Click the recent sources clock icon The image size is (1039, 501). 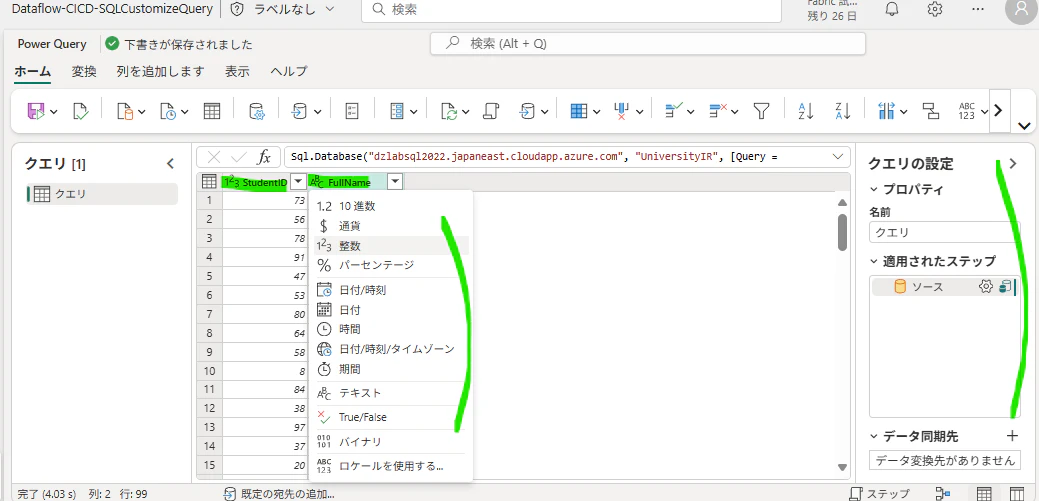coord(168,111)
